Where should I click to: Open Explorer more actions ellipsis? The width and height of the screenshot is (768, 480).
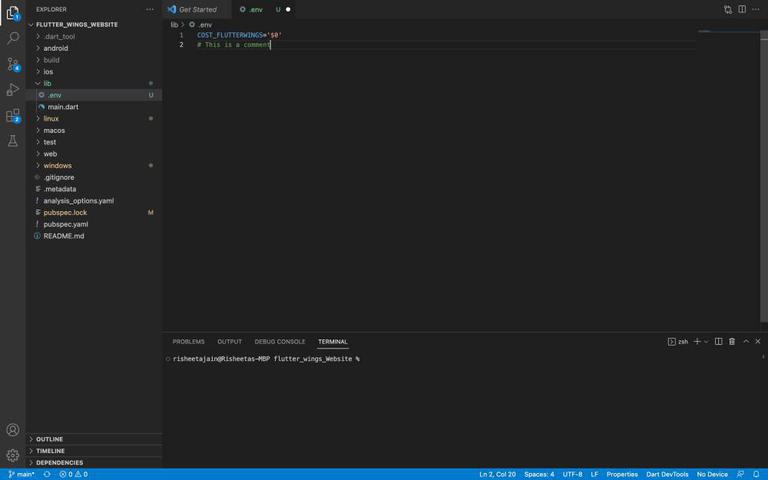tap(150, 9)
